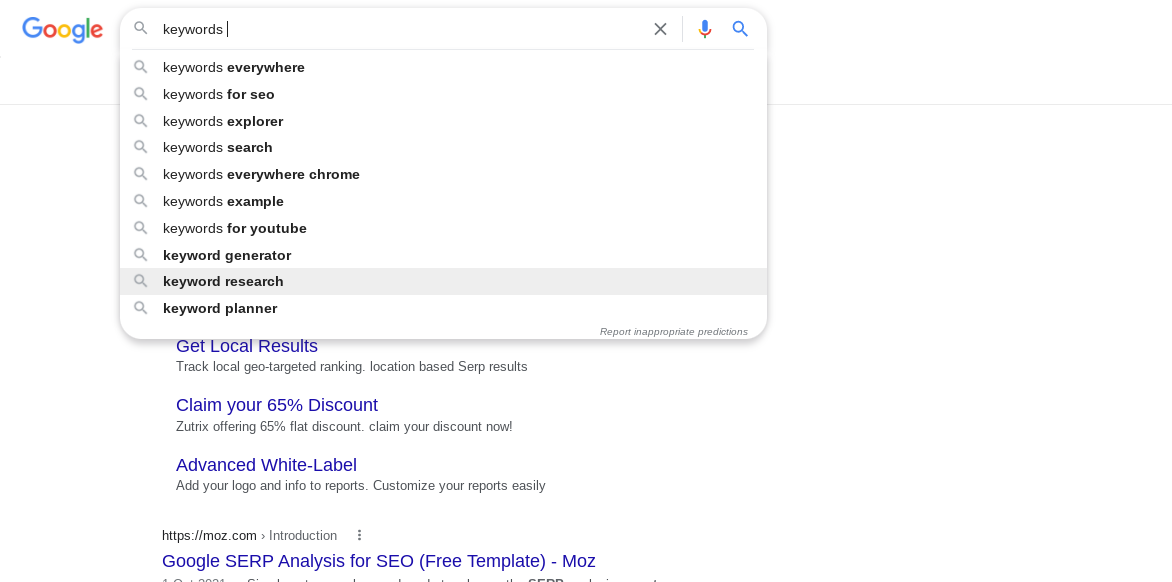Screen dimensions: 1172x582
Task: Clear the search box with the X icon
Action: (x=660, y=29)
